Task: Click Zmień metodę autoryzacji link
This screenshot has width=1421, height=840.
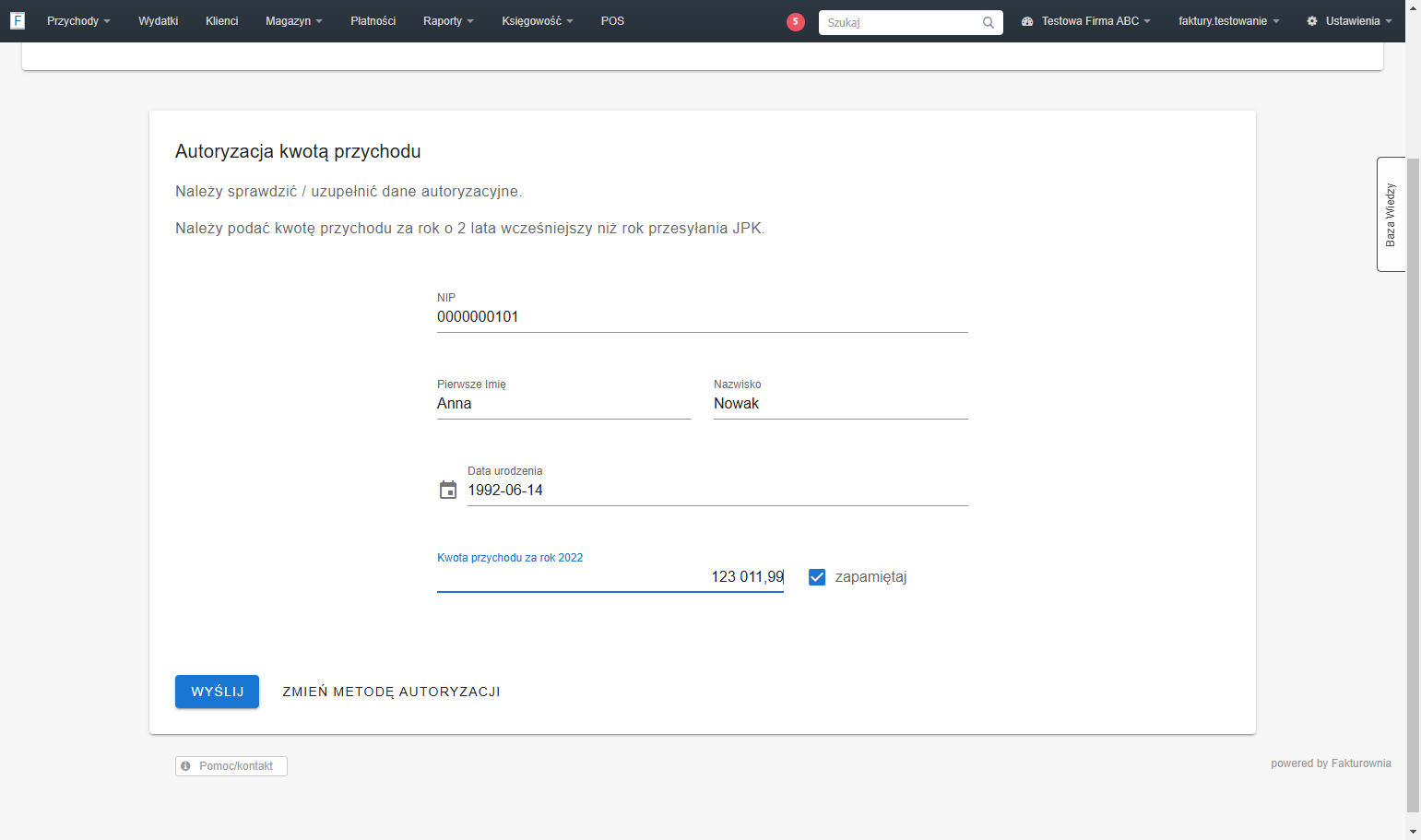Action: click(x=391, y=692)
